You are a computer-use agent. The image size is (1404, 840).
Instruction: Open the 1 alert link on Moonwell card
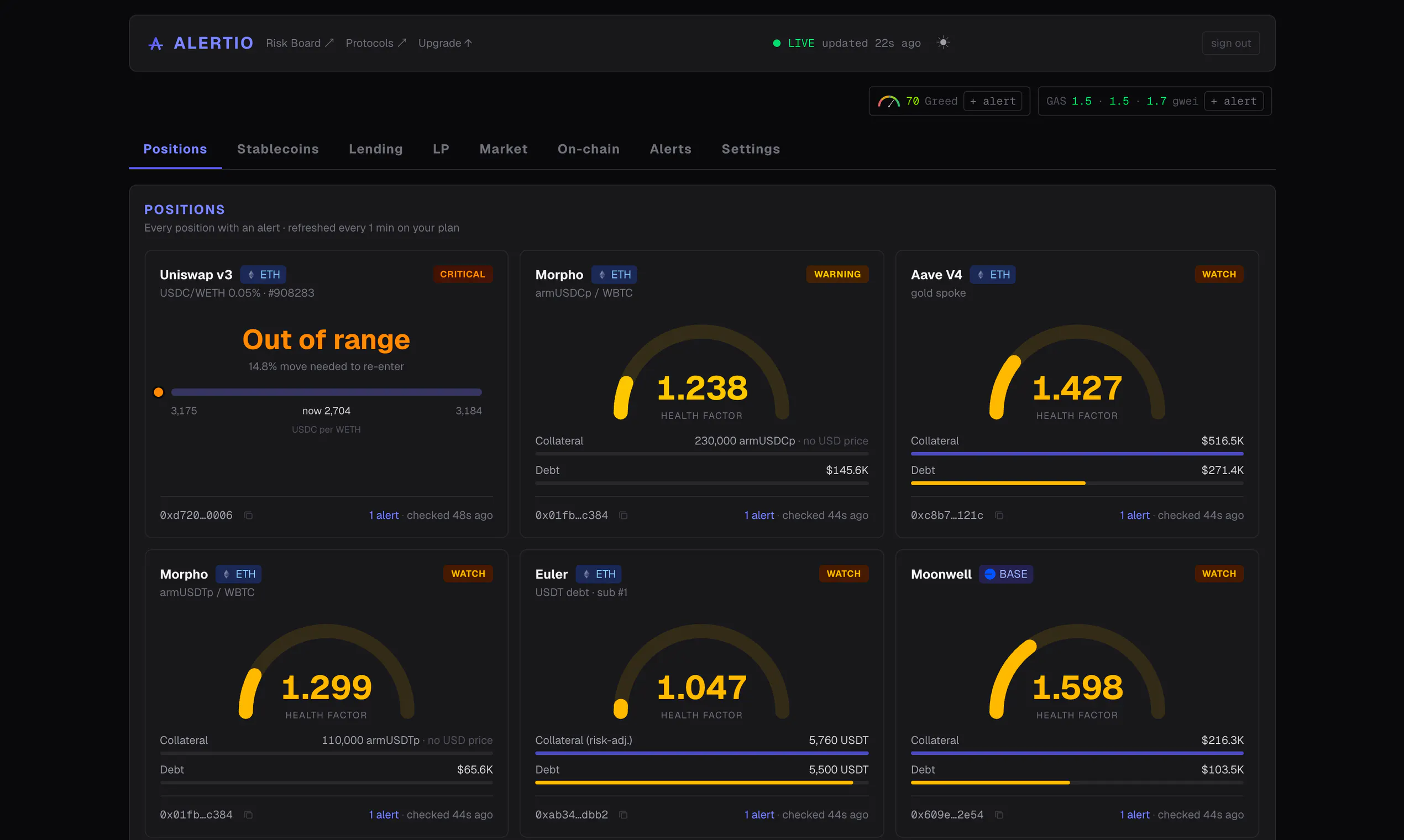click(1134, 815)
